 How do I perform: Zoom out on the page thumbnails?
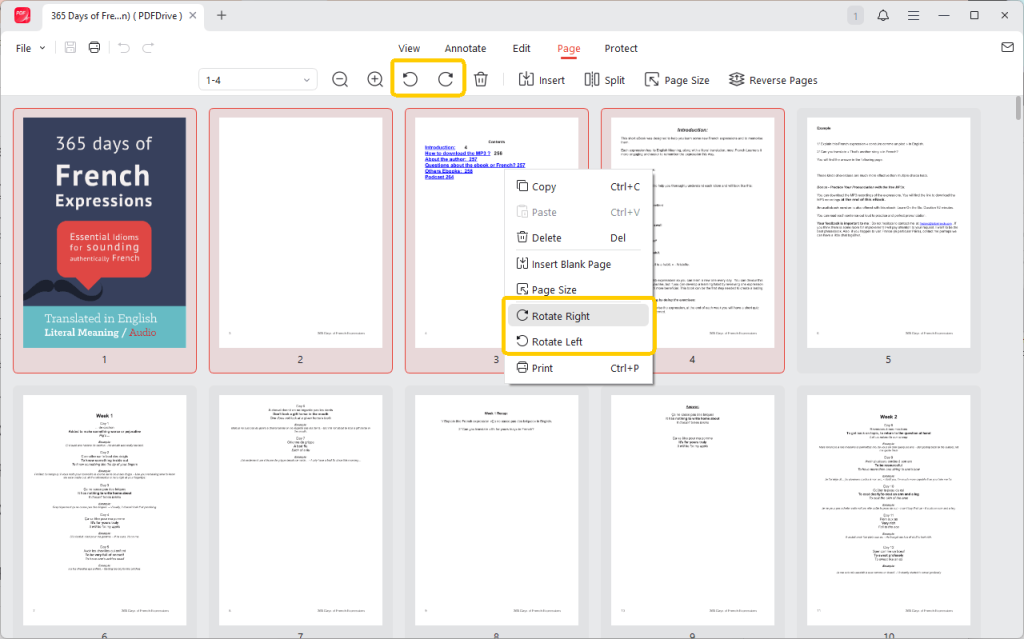point(340,78)
